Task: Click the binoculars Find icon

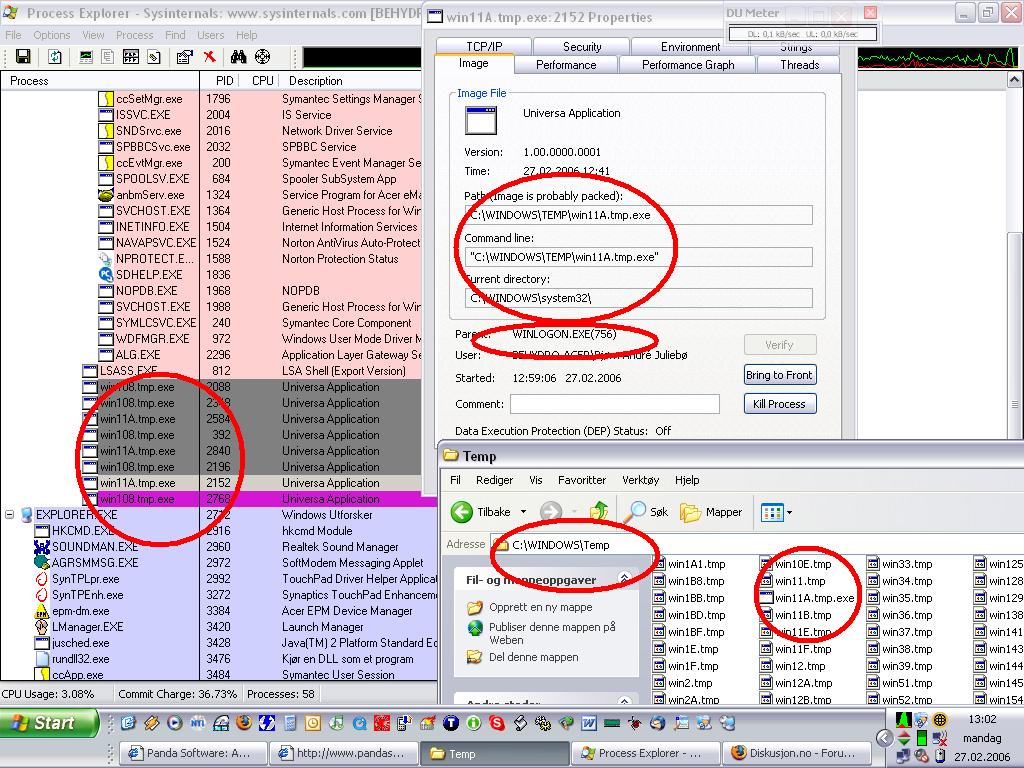Action: [238, 57]
